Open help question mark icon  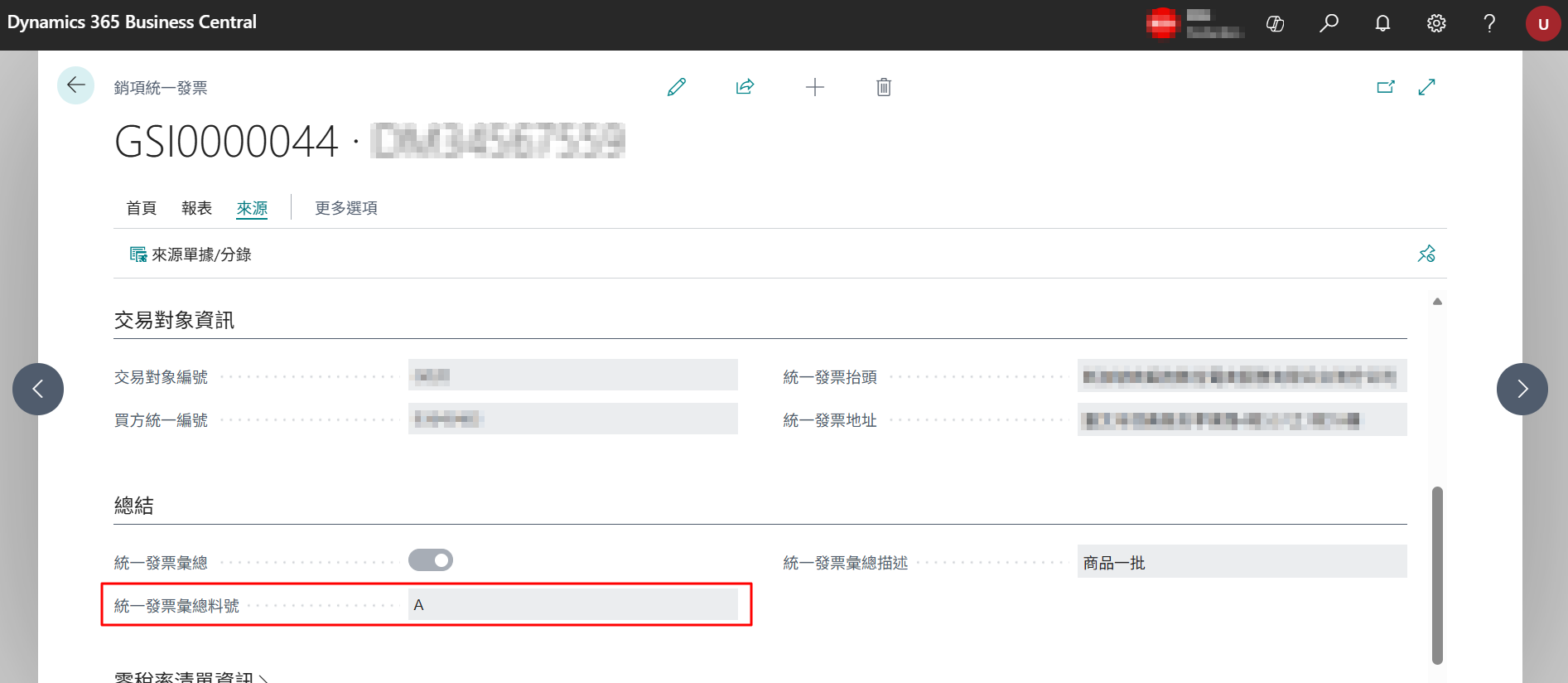pos(1489,24)
